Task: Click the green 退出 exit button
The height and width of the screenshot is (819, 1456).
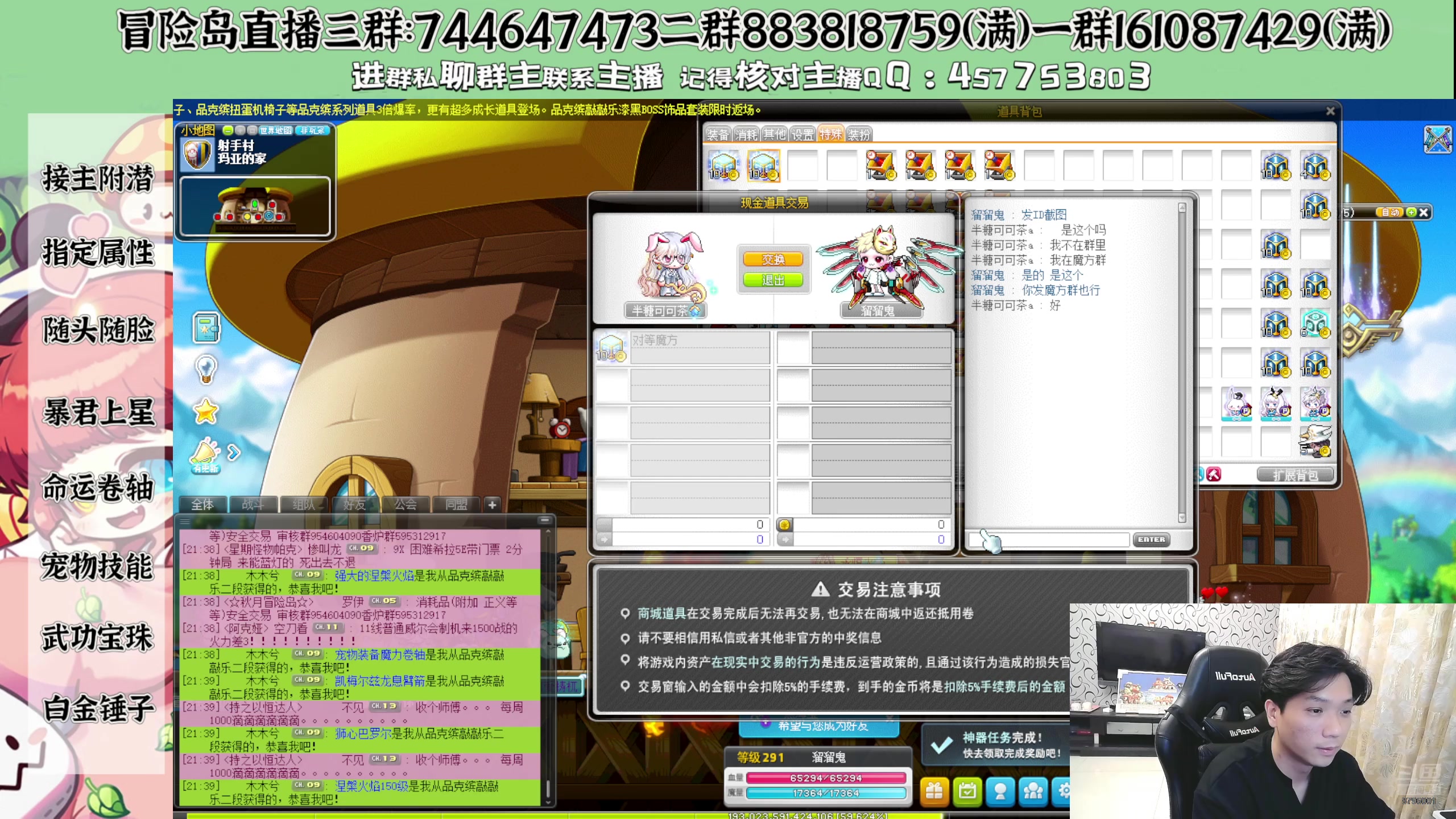Action: click(x=773, y=280)
